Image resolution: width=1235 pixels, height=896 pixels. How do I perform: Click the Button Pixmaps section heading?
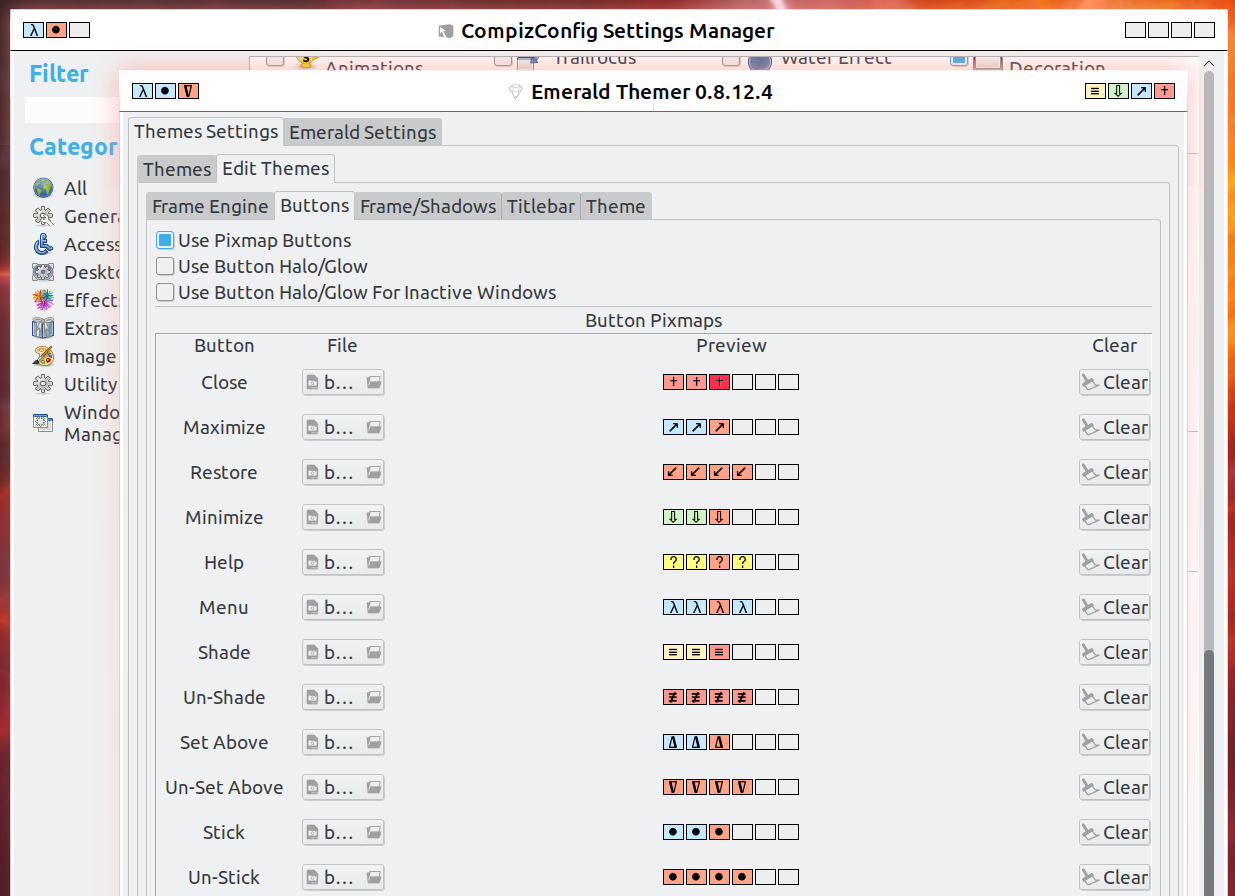(654, 321)
